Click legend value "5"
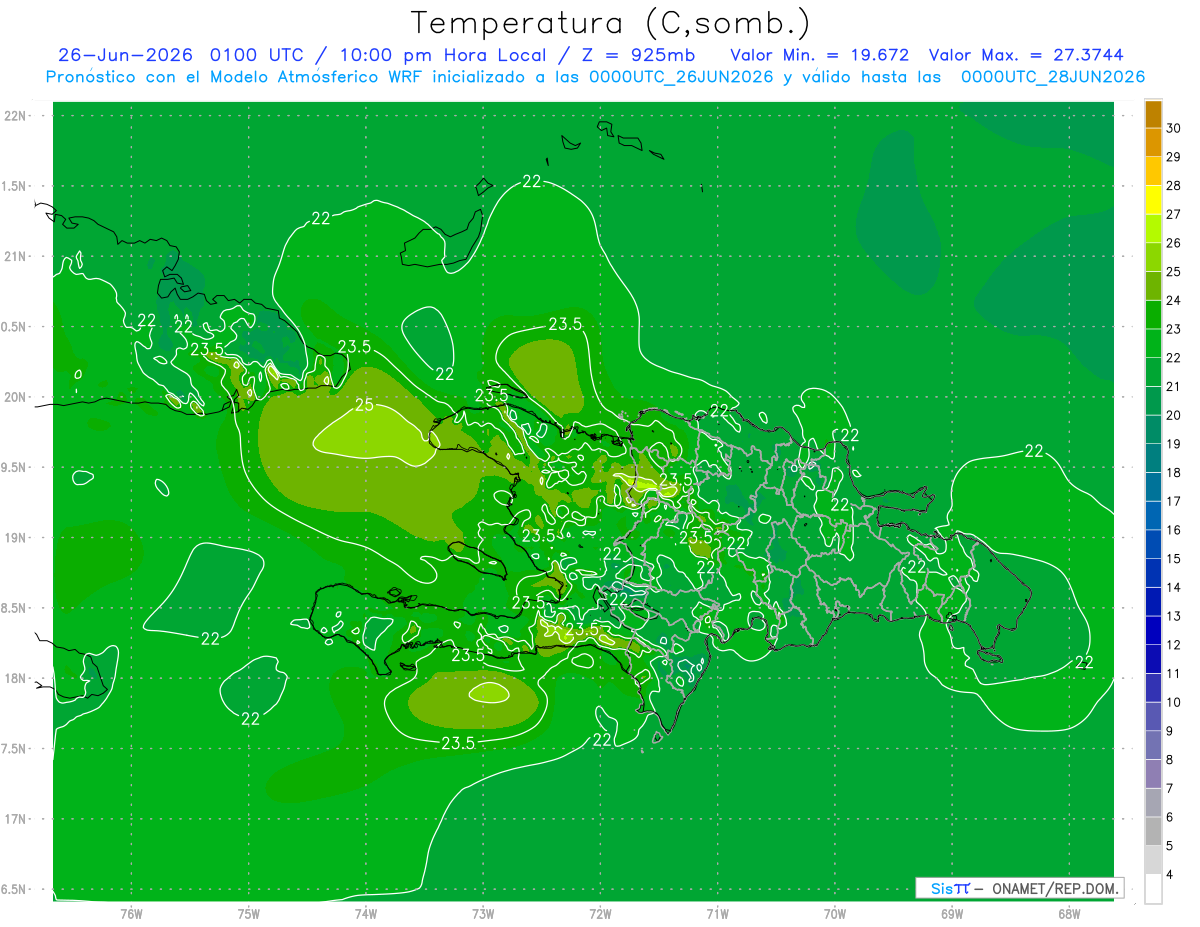 (x=1171, y=846)
